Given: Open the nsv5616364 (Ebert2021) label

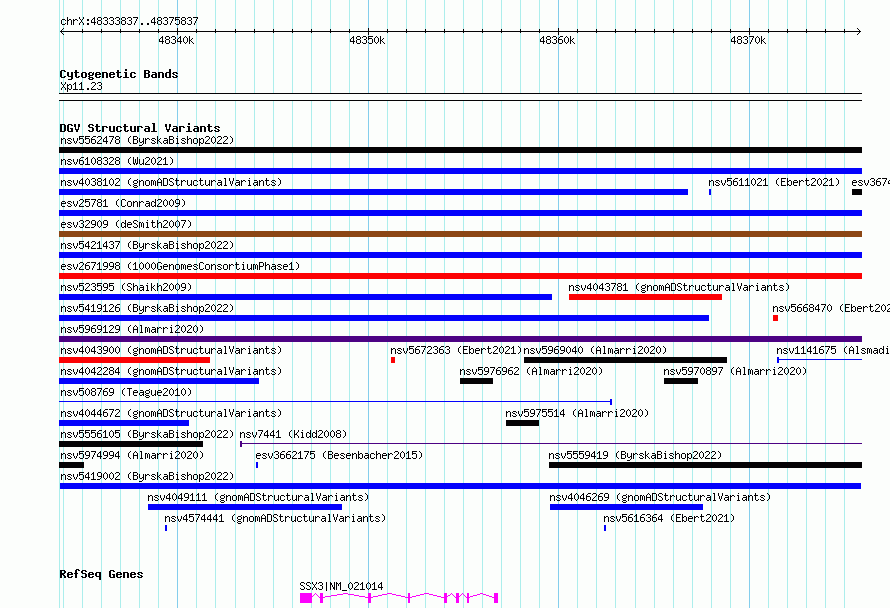Looking at the screenshot, I should (669, 518).
